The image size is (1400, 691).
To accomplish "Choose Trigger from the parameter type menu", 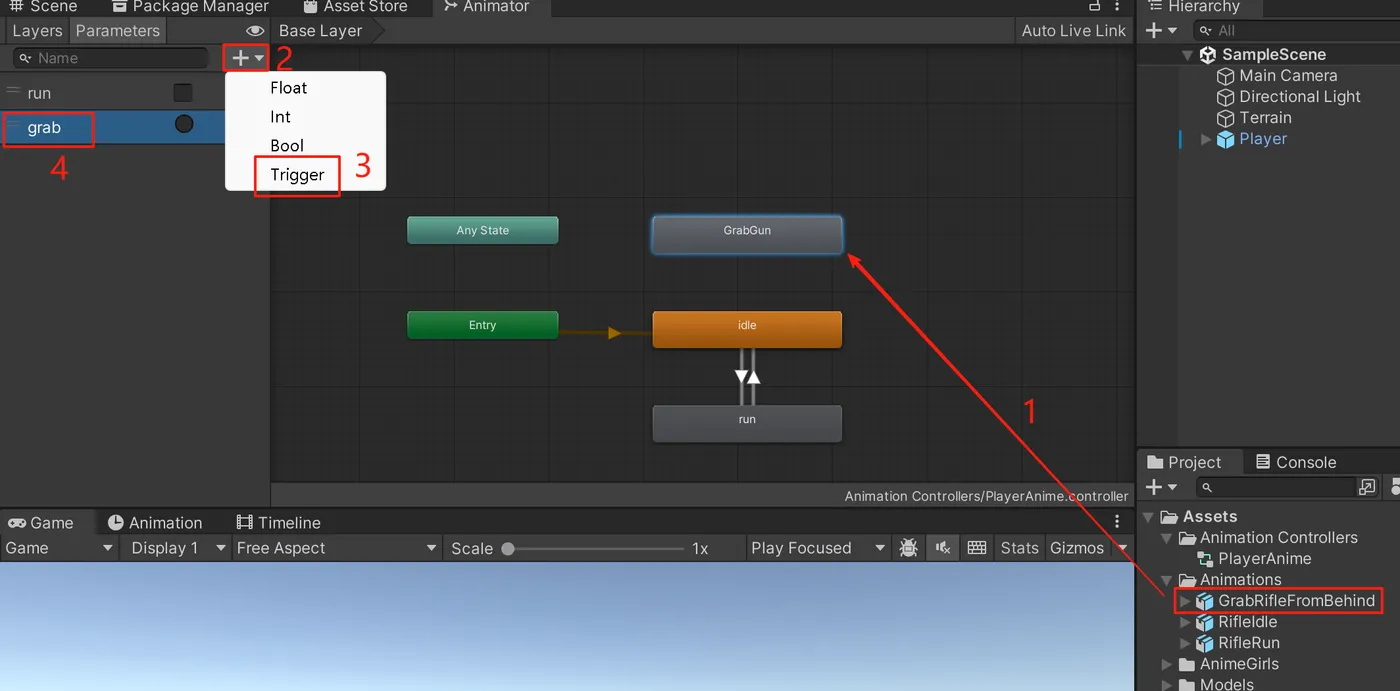I will pos(297,175).
